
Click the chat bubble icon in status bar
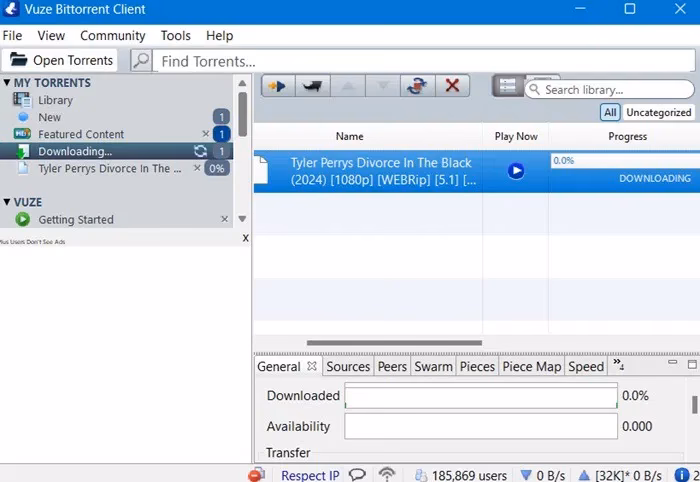pyautogui.click(x=357, y=474)
